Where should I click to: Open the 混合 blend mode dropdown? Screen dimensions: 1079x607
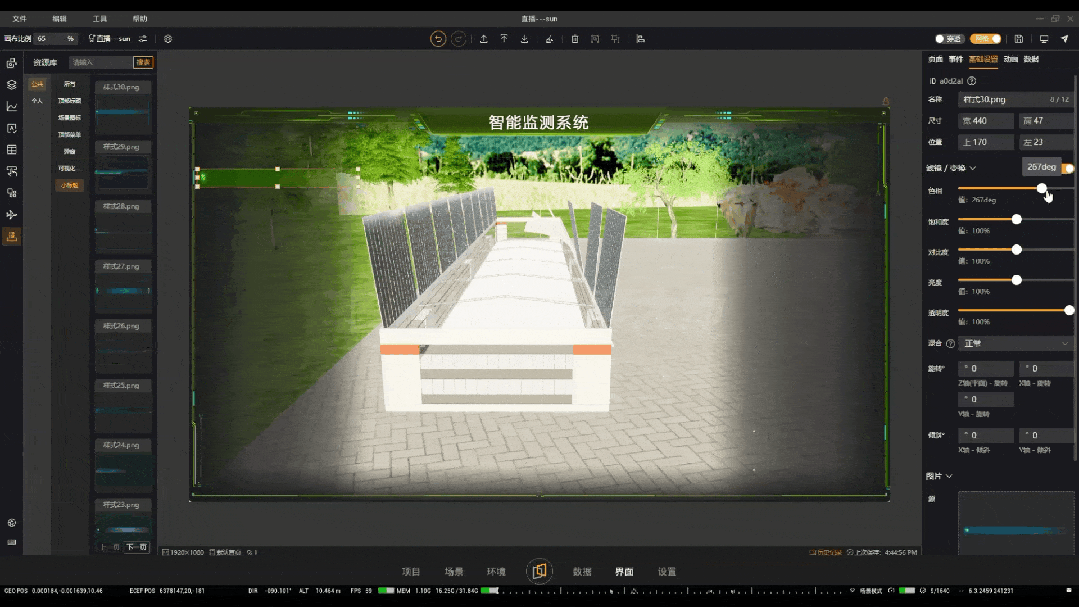point(1015,343)
